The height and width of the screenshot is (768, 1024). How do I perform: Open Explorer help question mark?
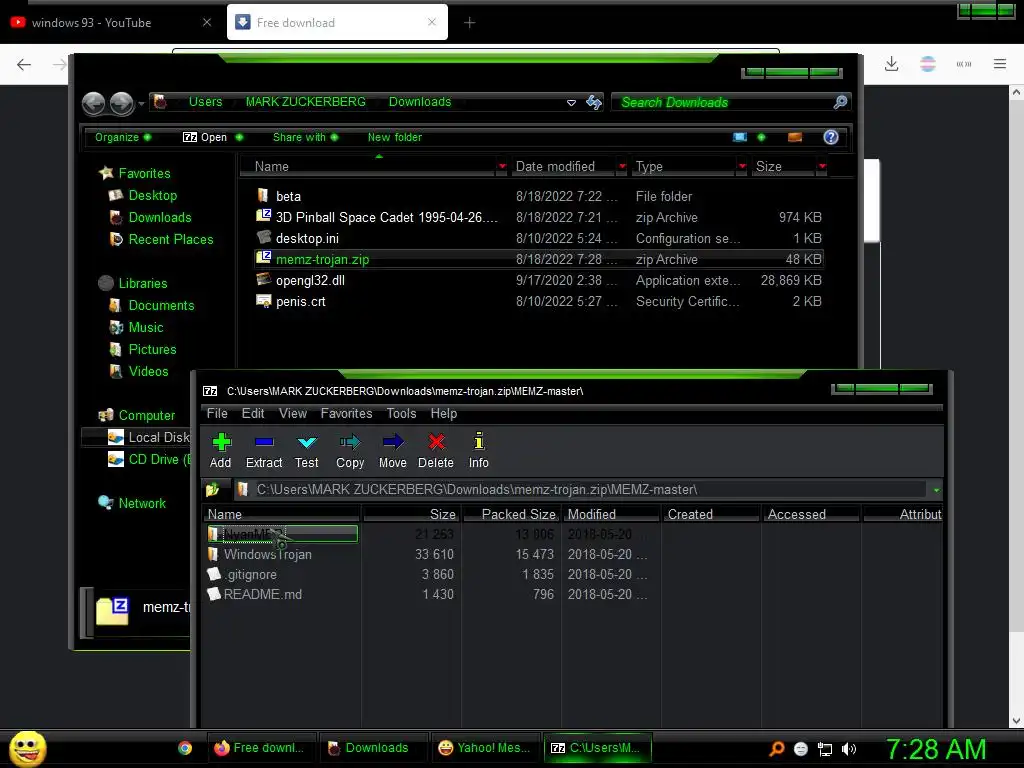(x=831, y=137)
